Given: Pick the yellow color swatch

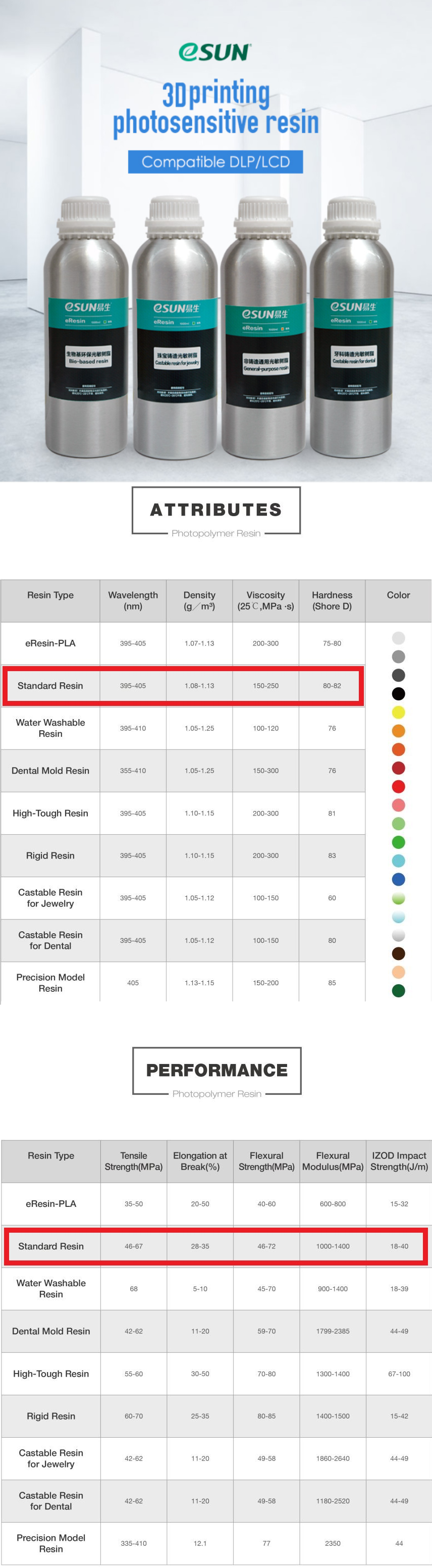Looking at the screenshot, I should tap(399, 712).
